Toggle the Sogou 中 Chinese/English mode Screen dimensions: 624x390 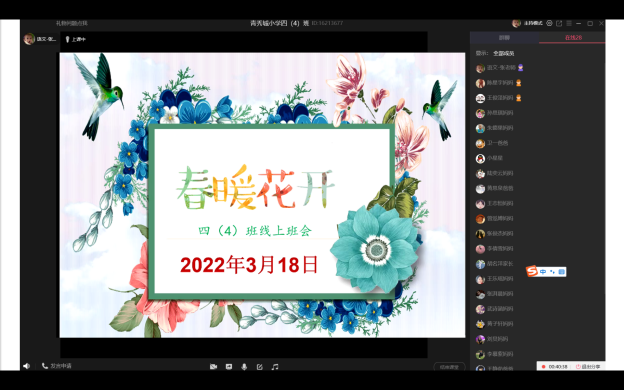pyautogui.click(x=543, y=272)
